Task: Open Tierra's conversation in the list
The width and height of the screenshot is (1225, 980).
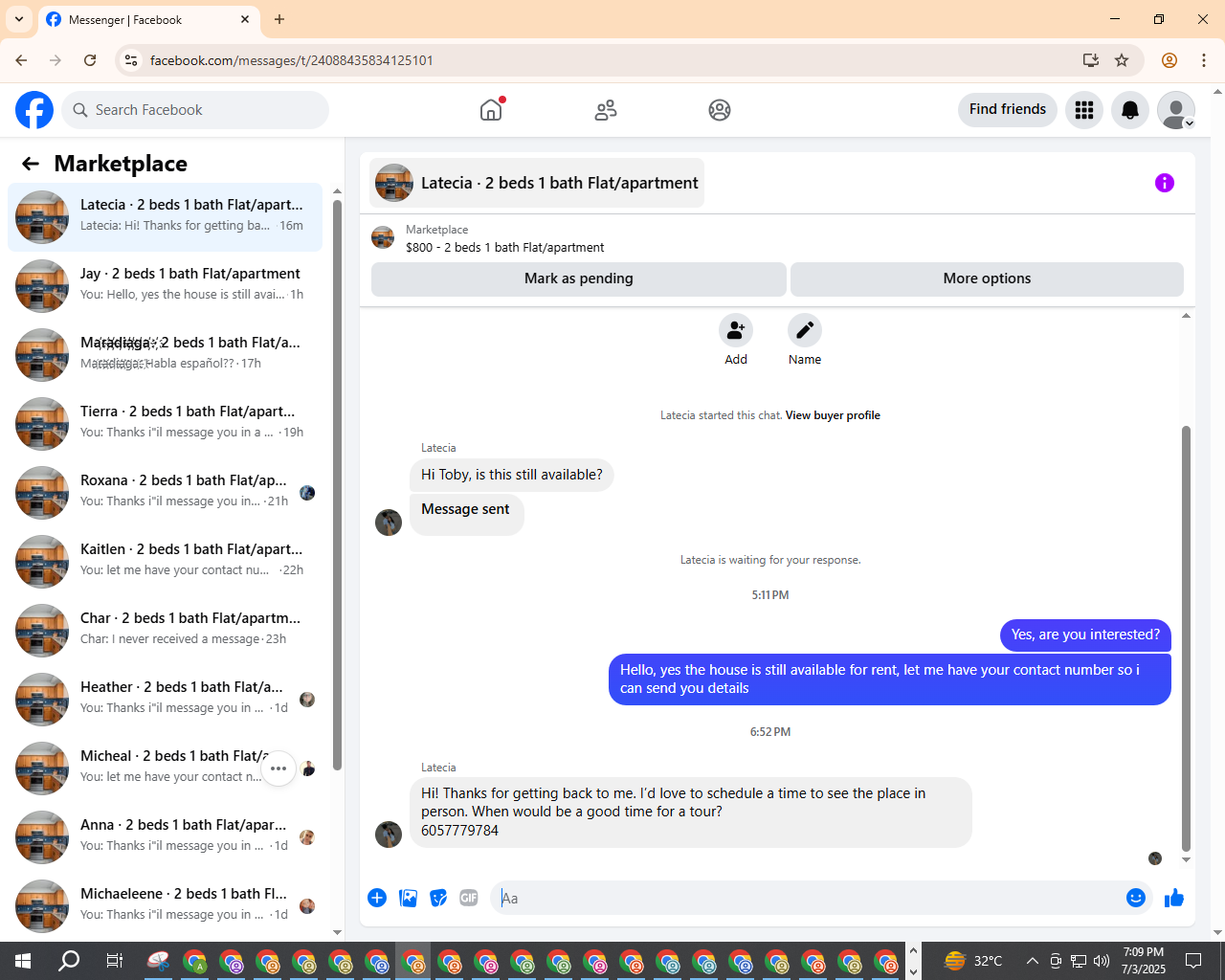Action: click(166, 424)
